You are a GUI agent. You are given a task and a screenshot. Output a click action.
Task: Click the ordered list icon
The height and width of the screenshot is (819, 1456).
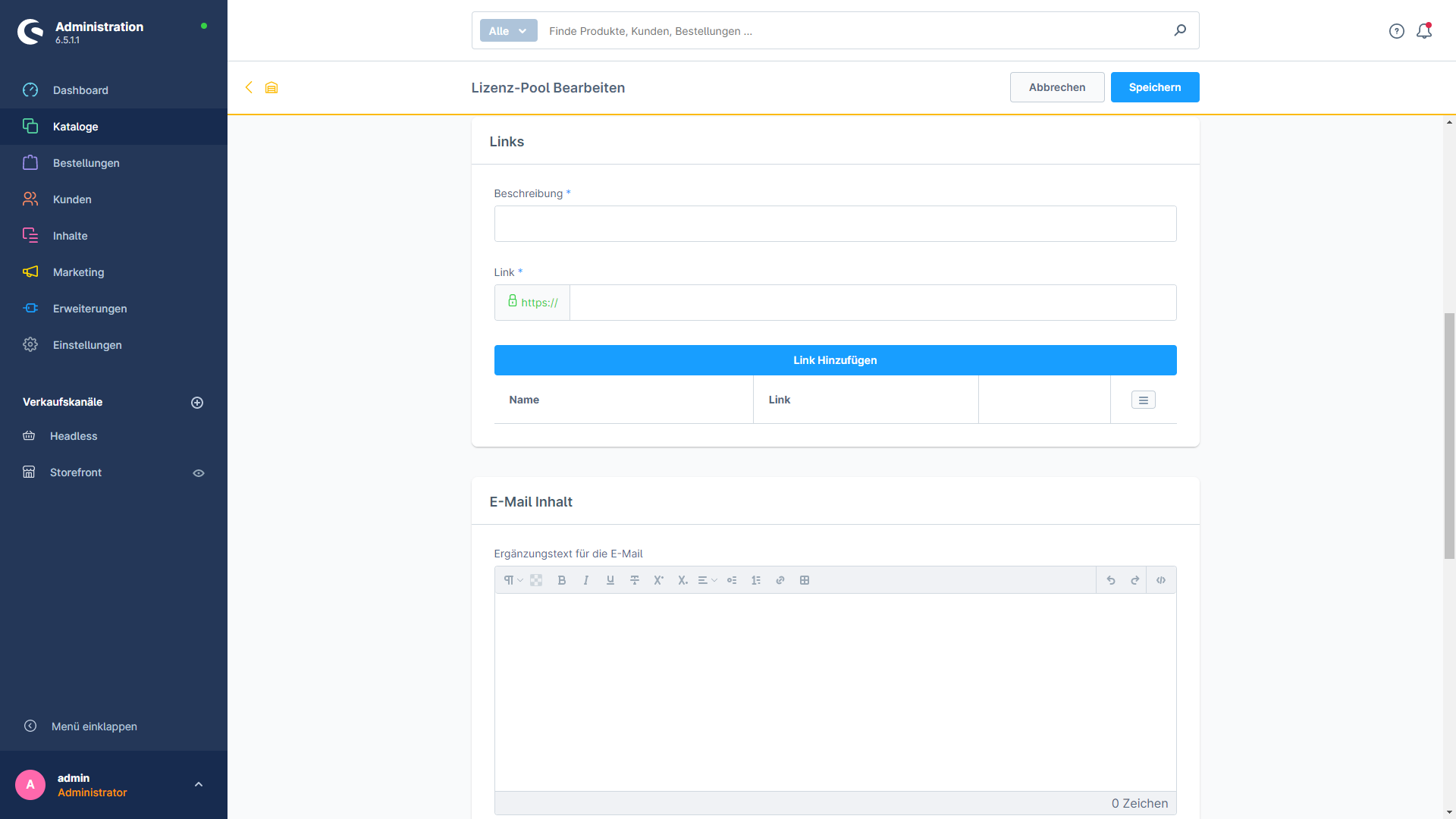[x=755, y=580]
